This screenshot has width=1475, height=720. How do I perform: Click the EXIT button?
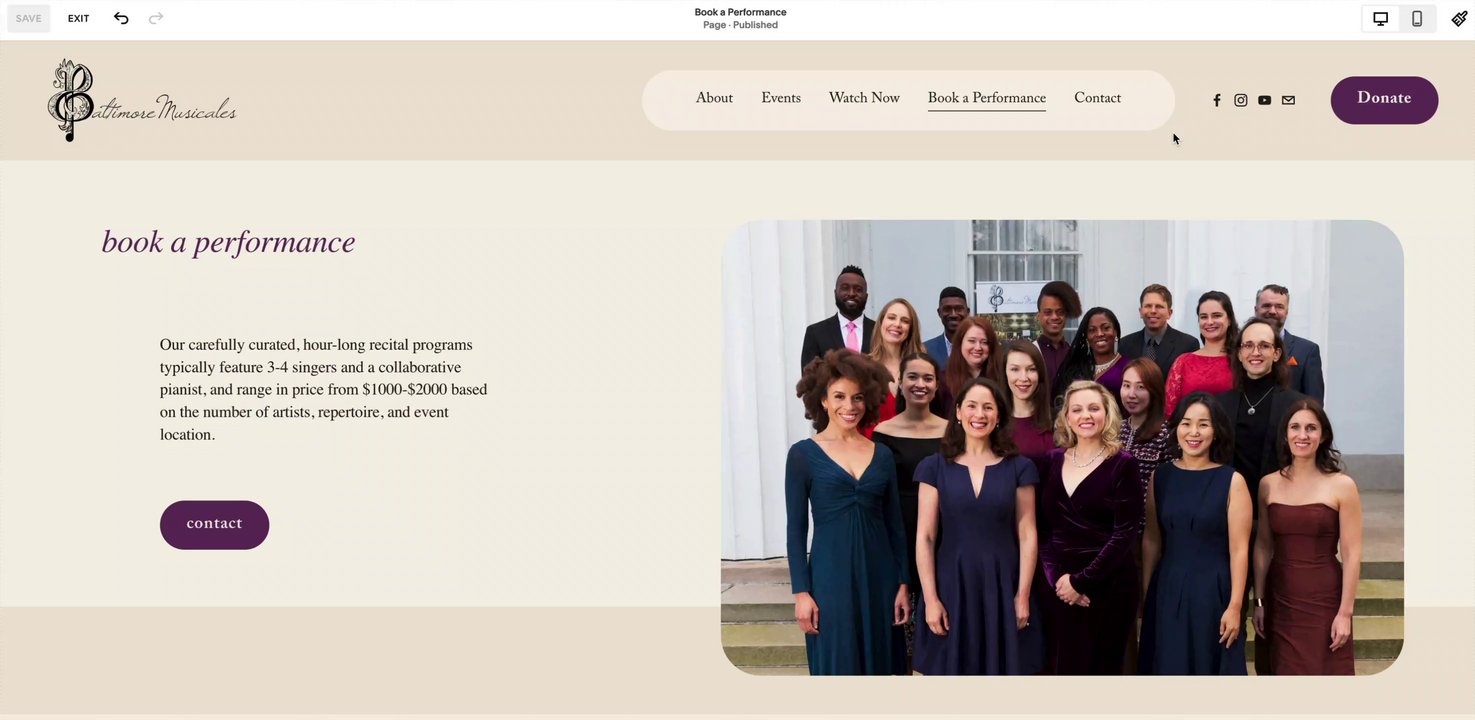79,18
